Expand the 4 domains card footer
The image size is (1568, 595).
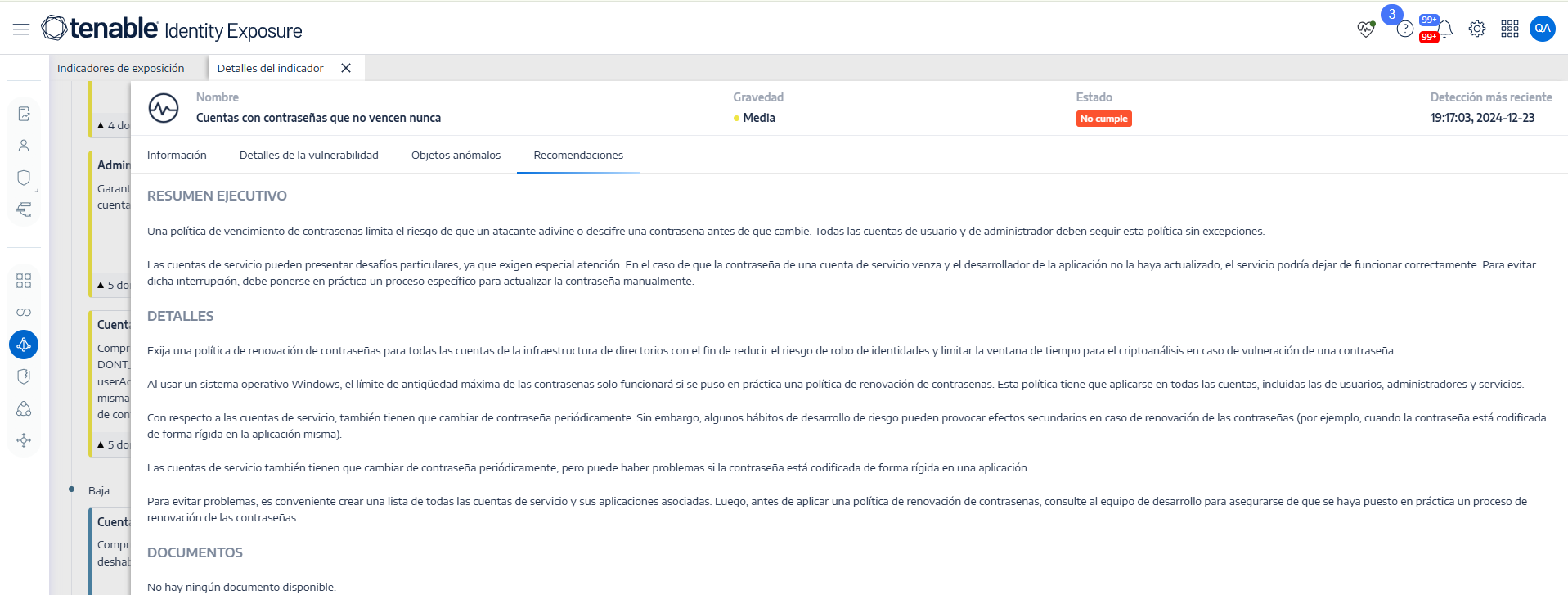(113, 125)
